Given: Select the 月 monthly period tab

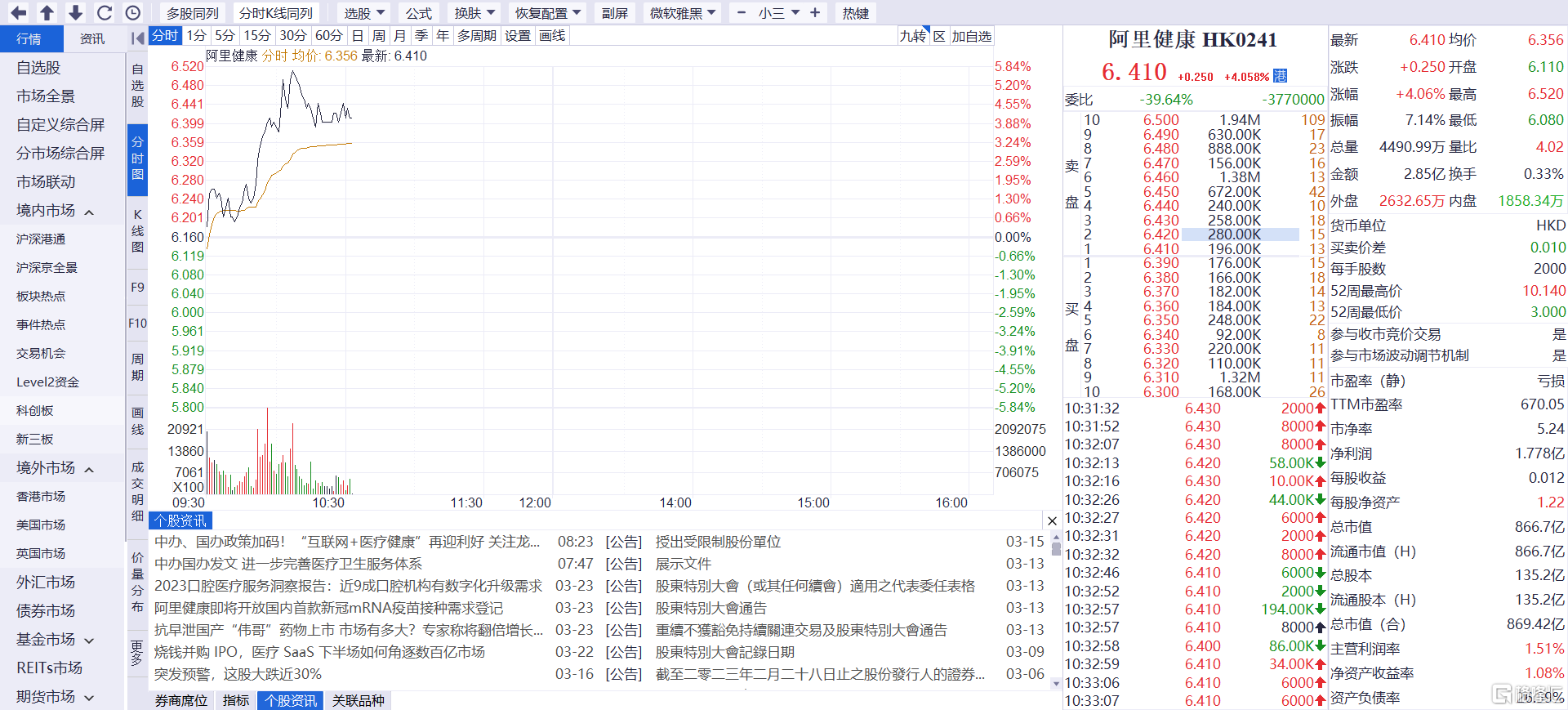Looking at the screenshot, I should tap(400, 35).
